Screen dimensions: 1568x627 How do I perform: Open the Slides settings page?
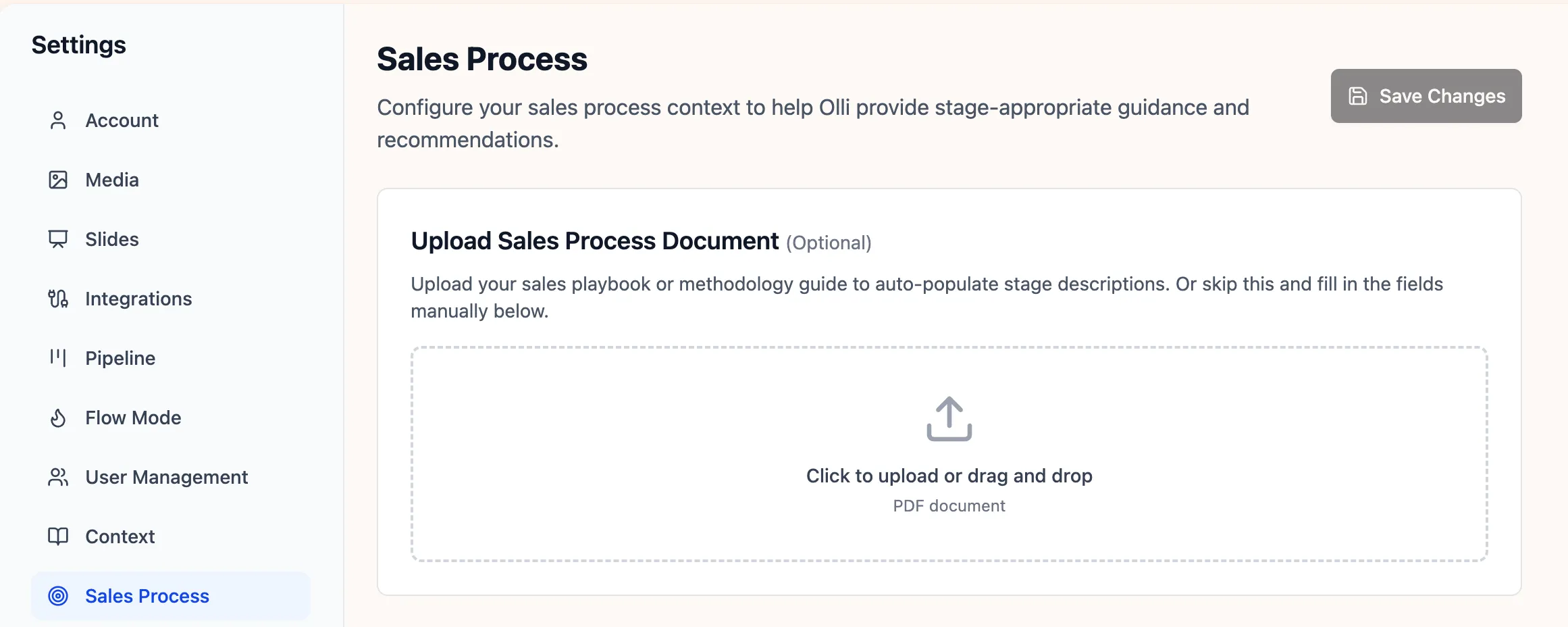pyautogui.click(x=112, y=239)
